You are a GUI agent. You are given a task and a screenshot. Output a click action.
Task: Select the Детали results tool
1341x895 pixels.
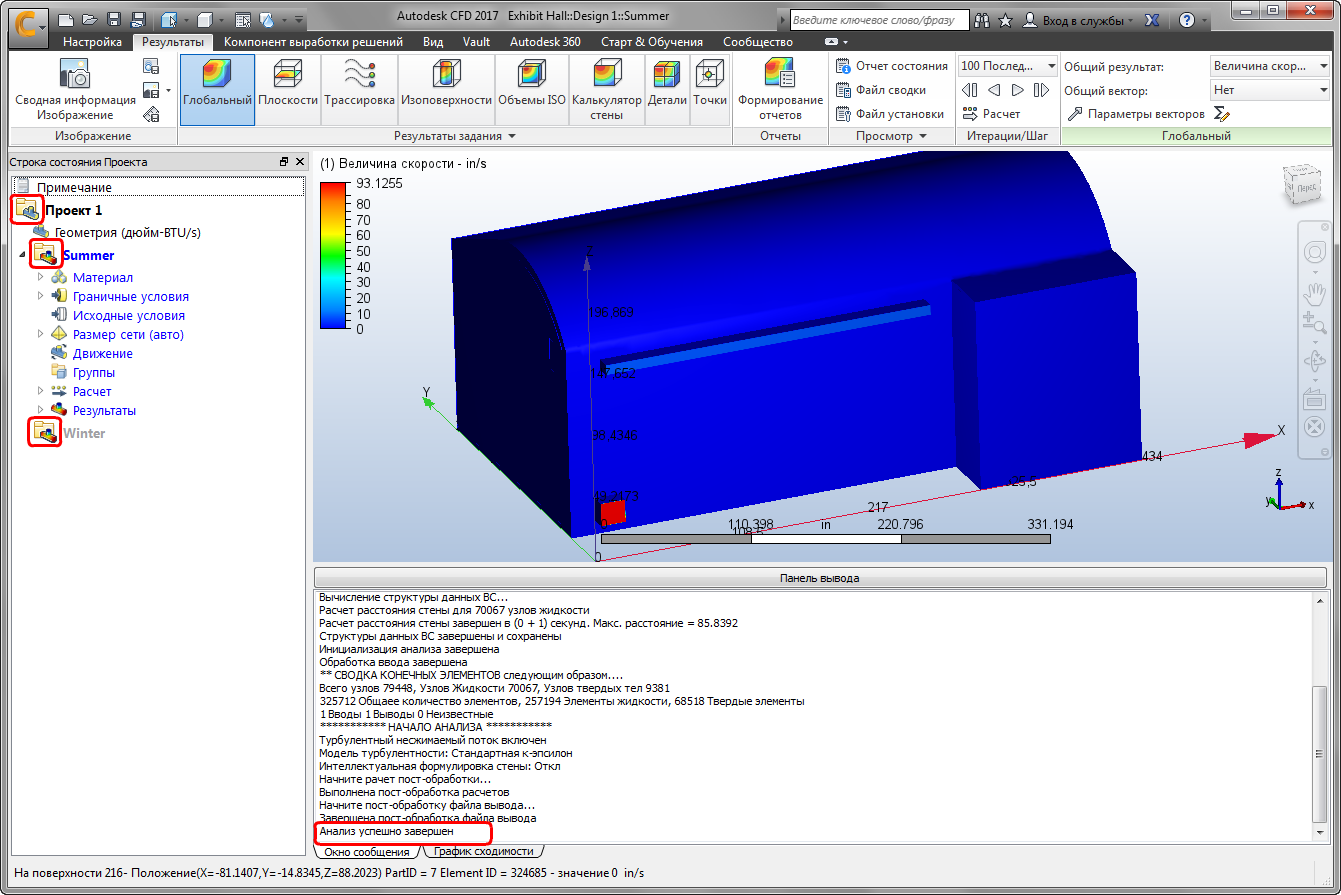coord(667,89)
